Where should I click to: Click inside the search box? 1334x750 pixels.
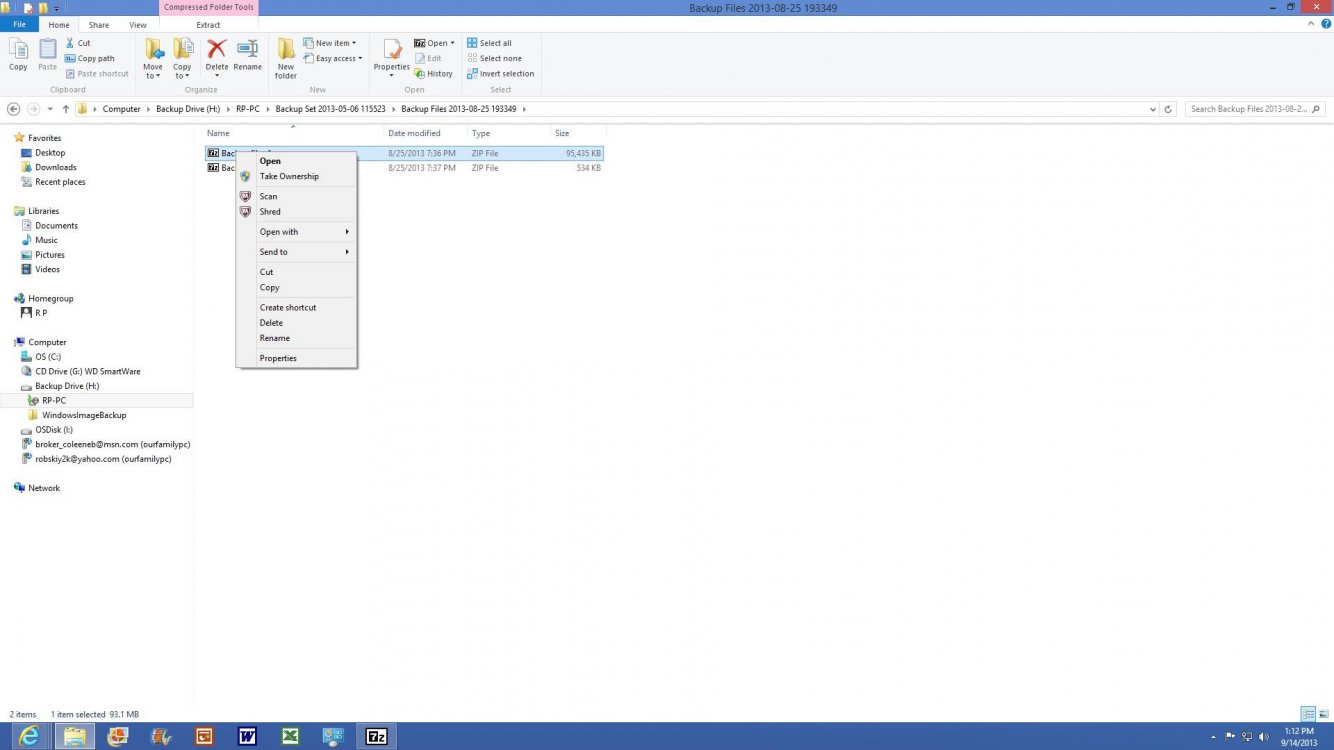pyautogui.click(x=1250, y=108)
